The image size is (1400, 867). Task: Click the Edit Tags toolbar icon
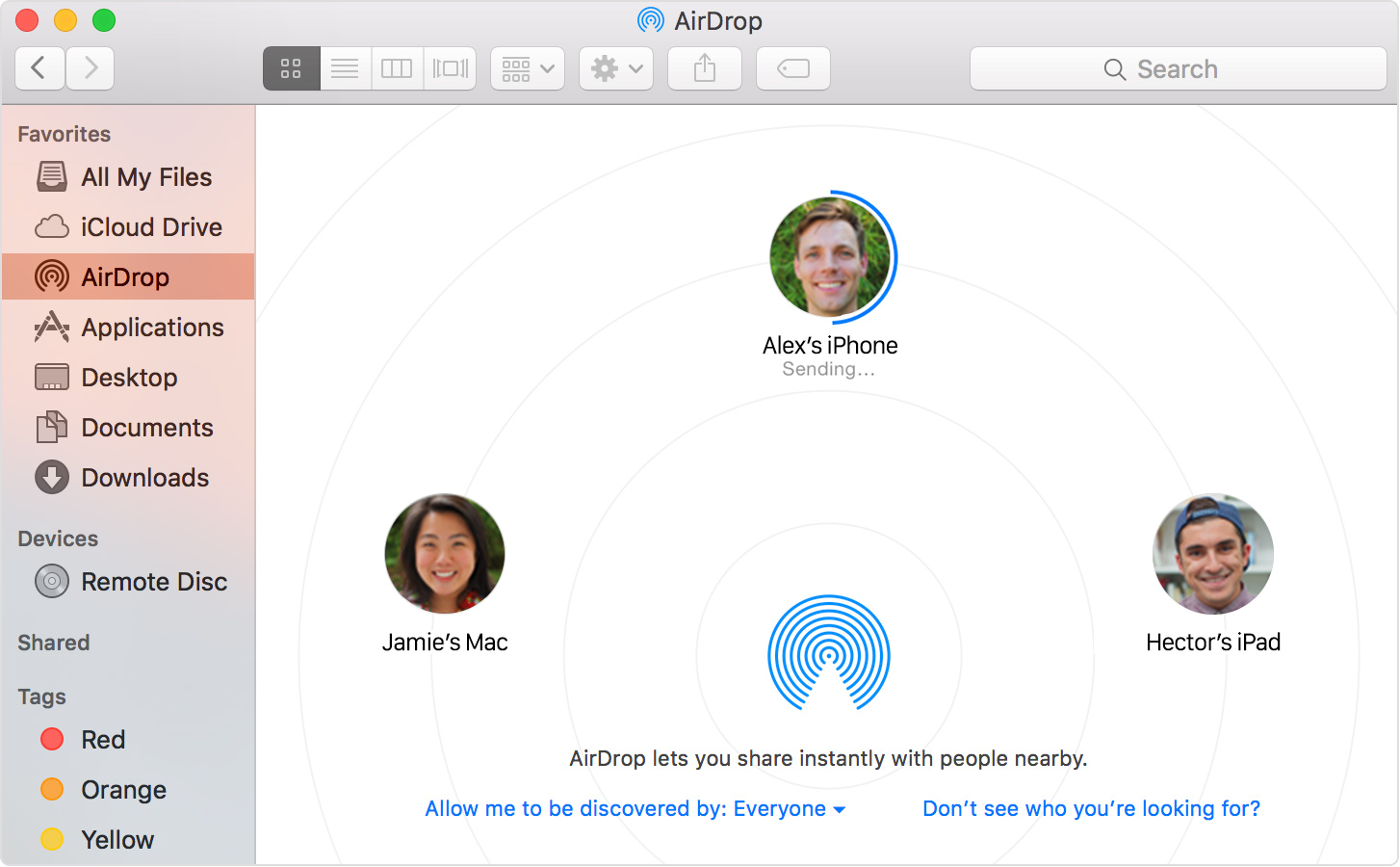pos(792,68)
